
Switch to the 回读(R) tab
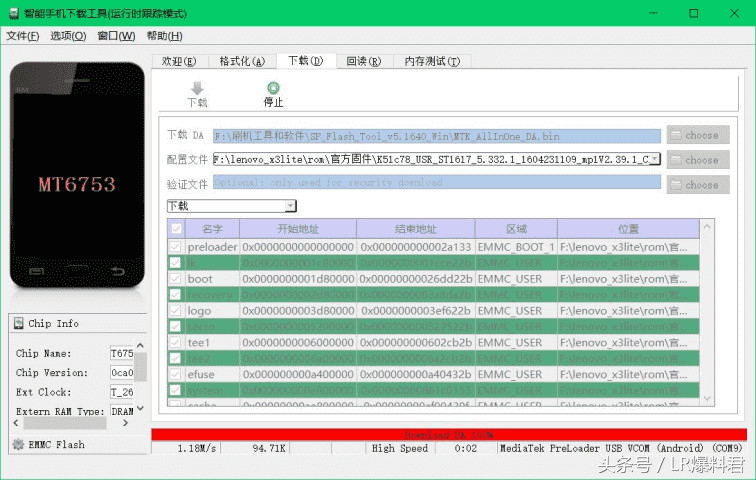click(364, 61)
